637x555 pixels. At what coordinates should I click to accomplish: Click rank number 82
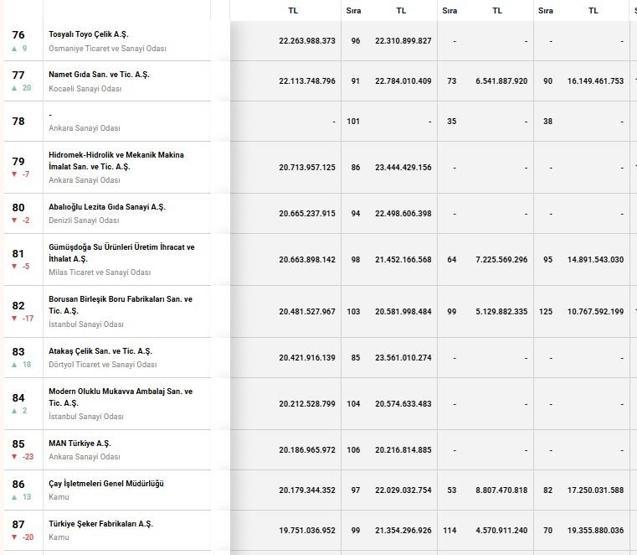[x=18, y=306]
